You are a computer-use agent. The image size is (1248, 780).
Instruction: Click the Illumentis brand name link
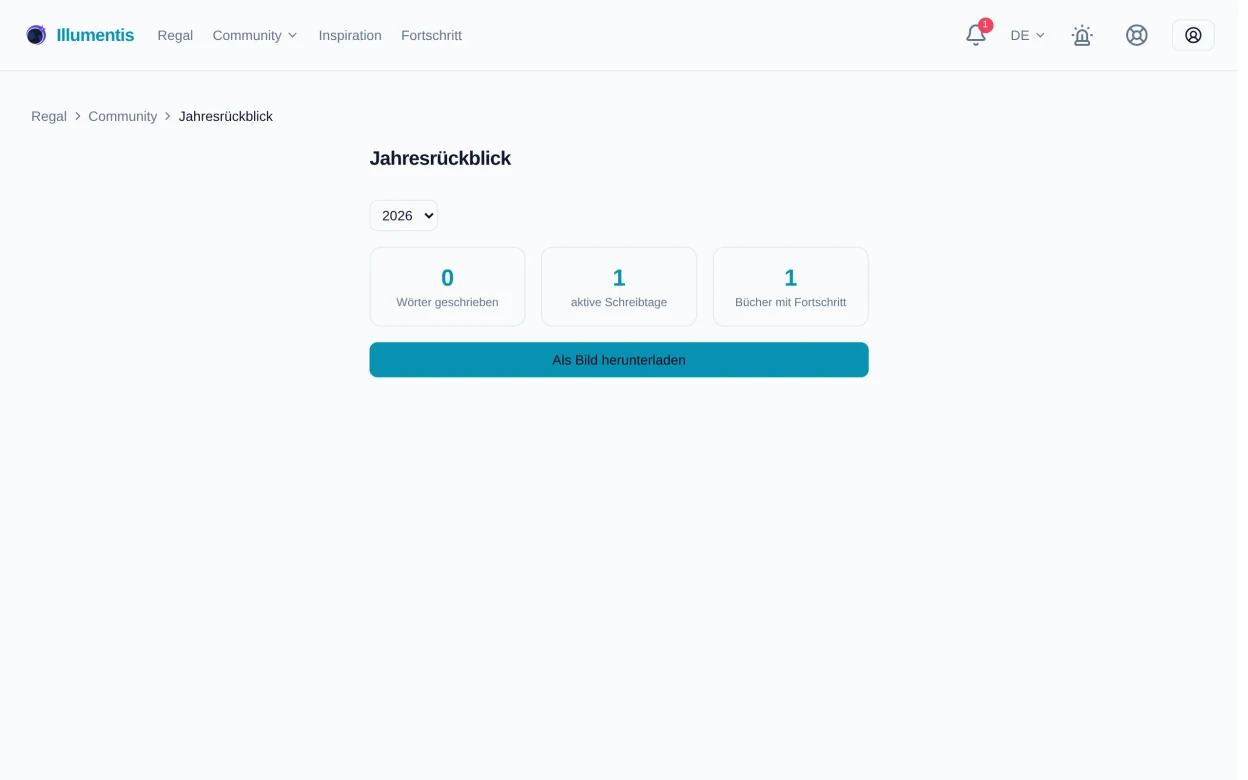point(96,35)
